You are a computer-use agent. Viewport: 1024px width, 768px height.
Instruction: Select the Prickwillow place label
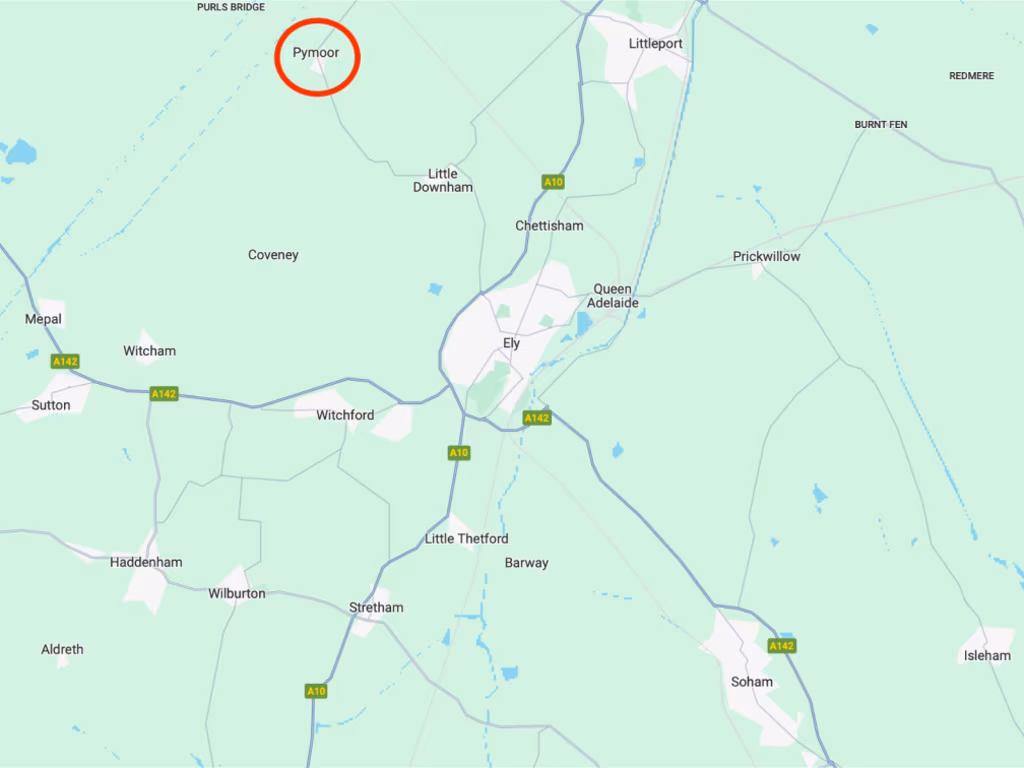(766, 256)
